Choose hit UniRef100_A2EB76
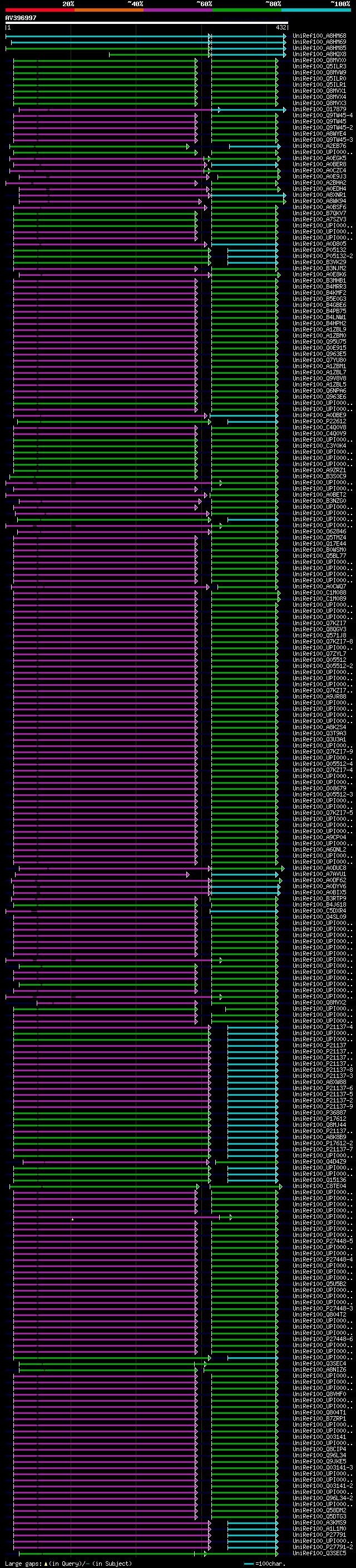 click(319, 146)
